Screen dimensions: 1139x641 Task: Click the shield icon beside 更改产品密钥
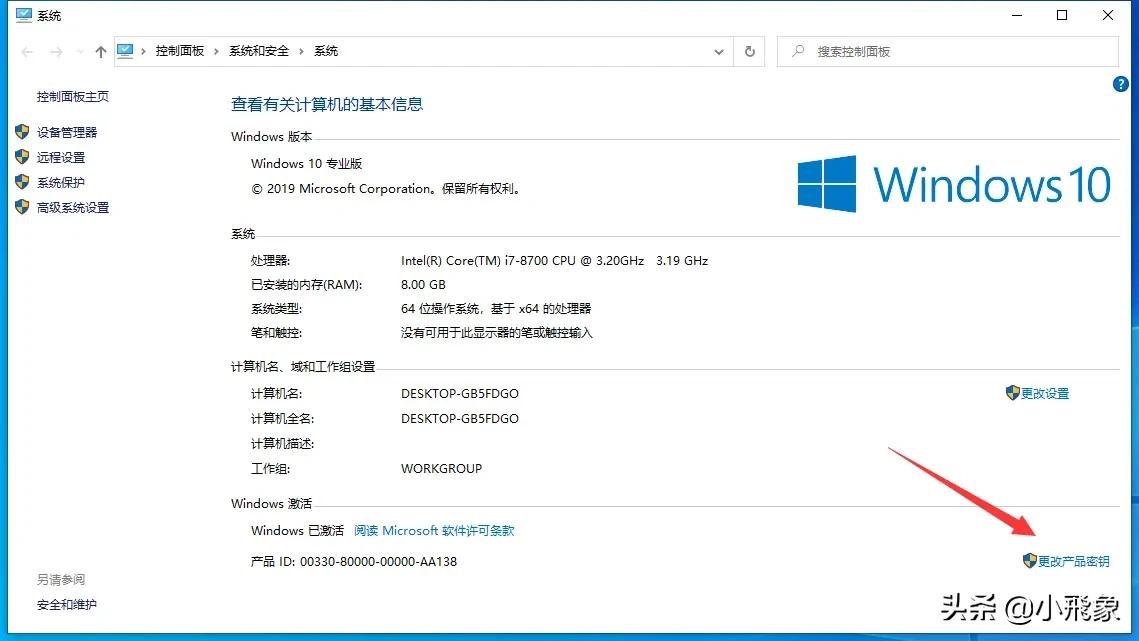[x=1029, y=561]
